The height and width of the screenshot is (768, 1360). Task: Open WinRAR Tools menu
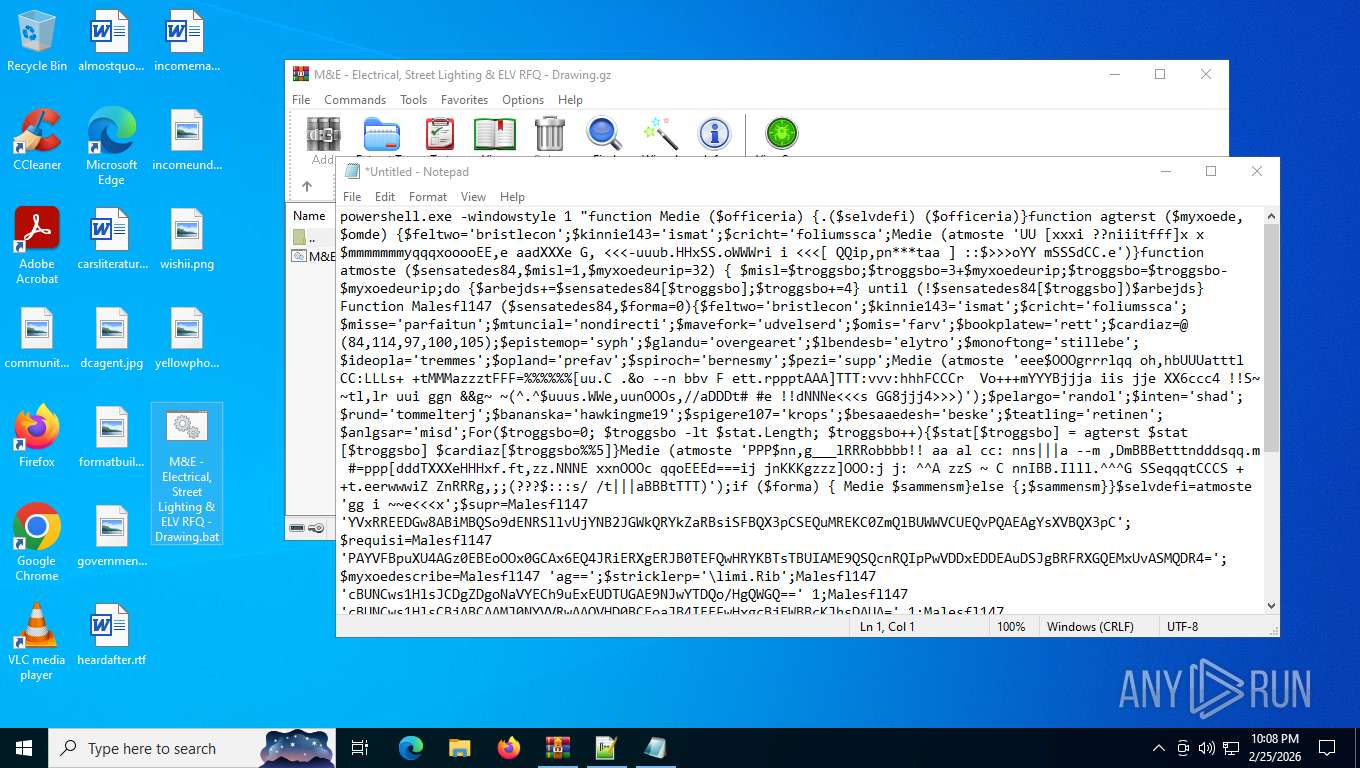click(x=413, y=100)
